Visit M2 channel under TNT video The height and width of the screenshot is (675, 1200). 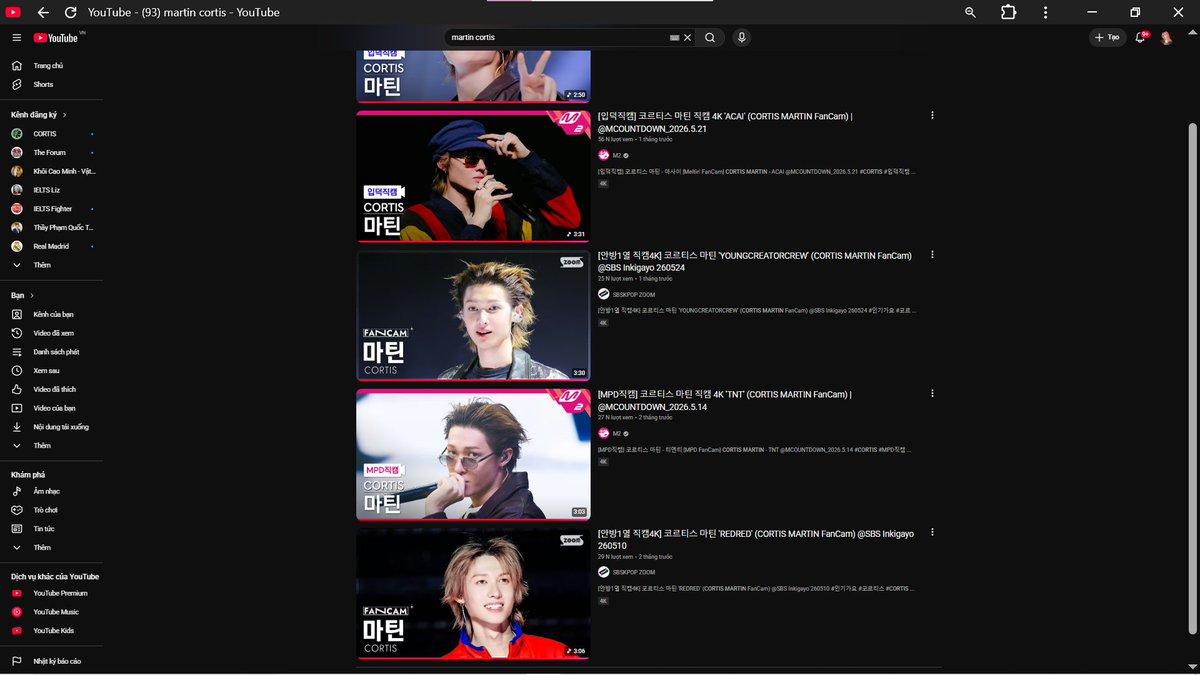(617, 434)
